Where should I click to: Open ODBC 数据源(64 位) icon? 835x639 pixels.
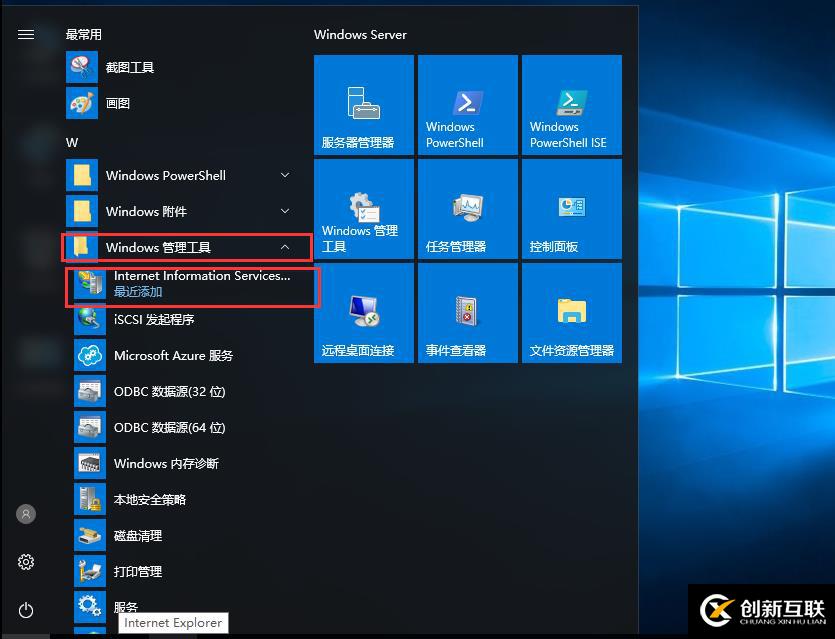click(90, 427)
